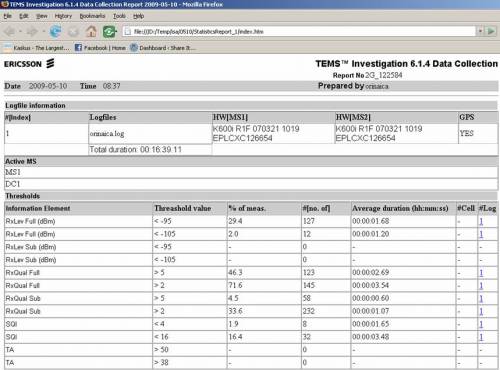This screenshot has height=370, width=500.
Task: Open the Kaskus bookmark
Action: [x=37, y=48]
